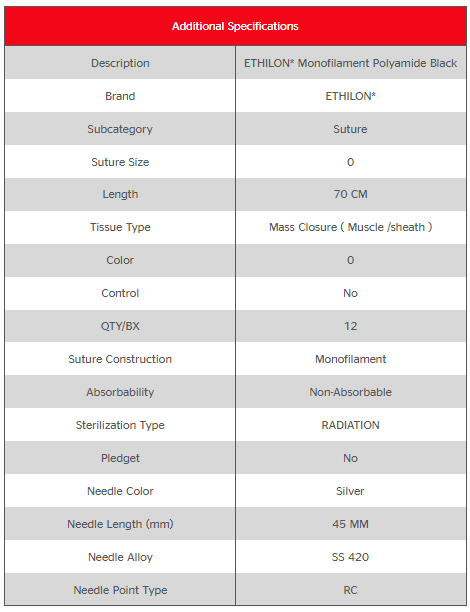This screenshot has height=612, width=470.
Task: Select the 70 CM length value
Action: (351, 194)
